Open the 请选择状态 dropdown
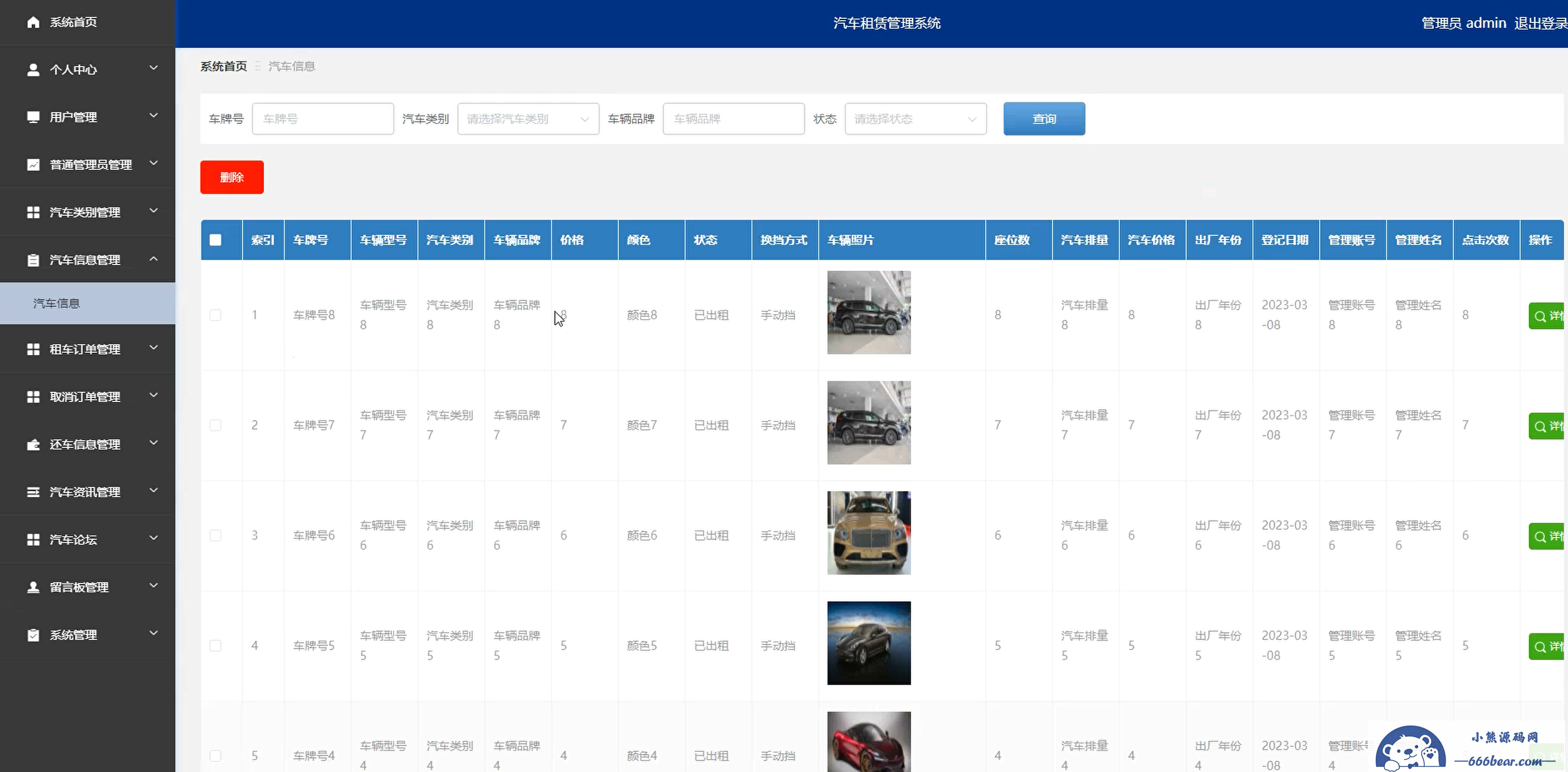 [916, 119]
